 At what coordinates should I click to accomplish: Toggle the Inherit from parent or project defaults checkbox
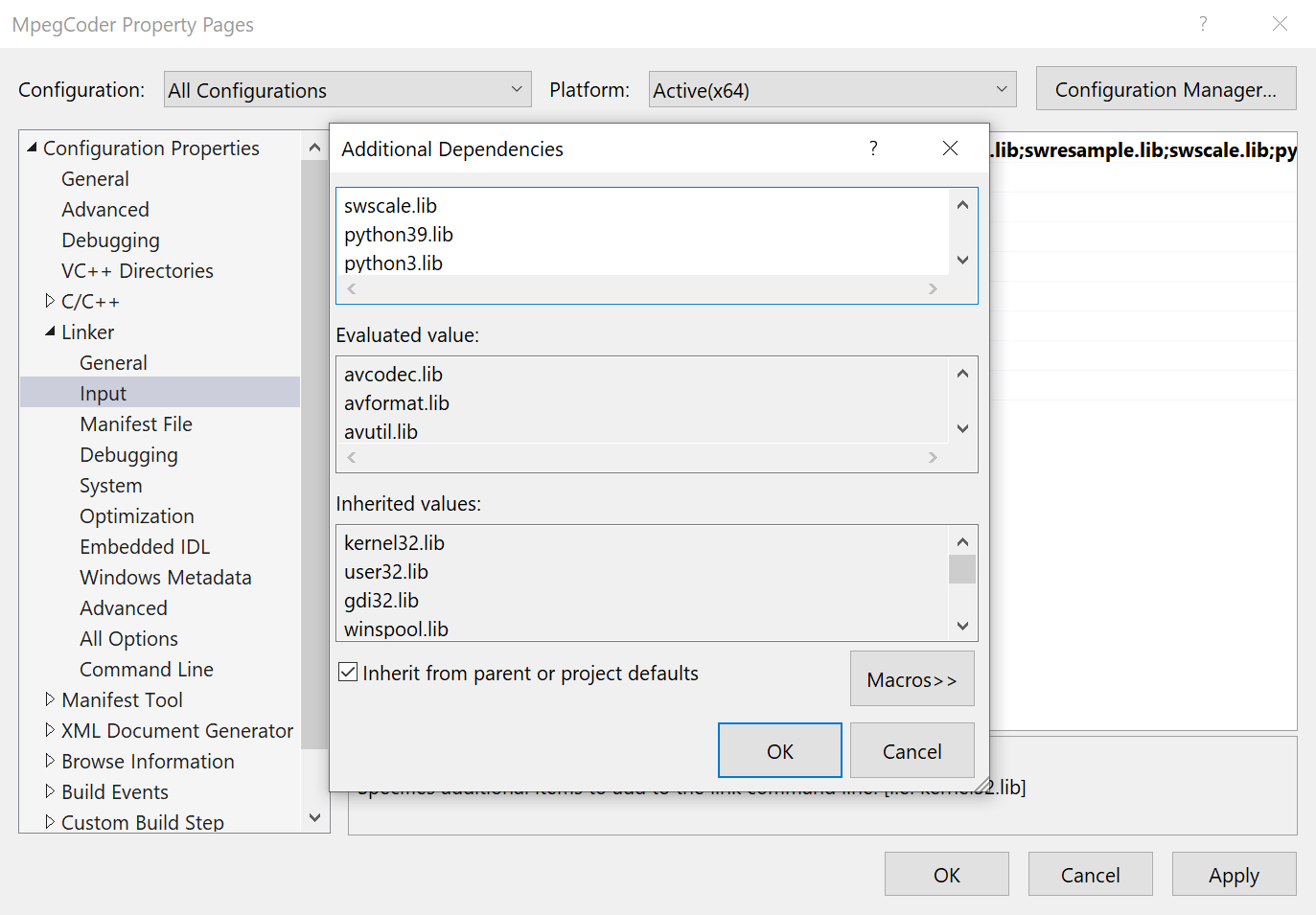pos(347,672)
